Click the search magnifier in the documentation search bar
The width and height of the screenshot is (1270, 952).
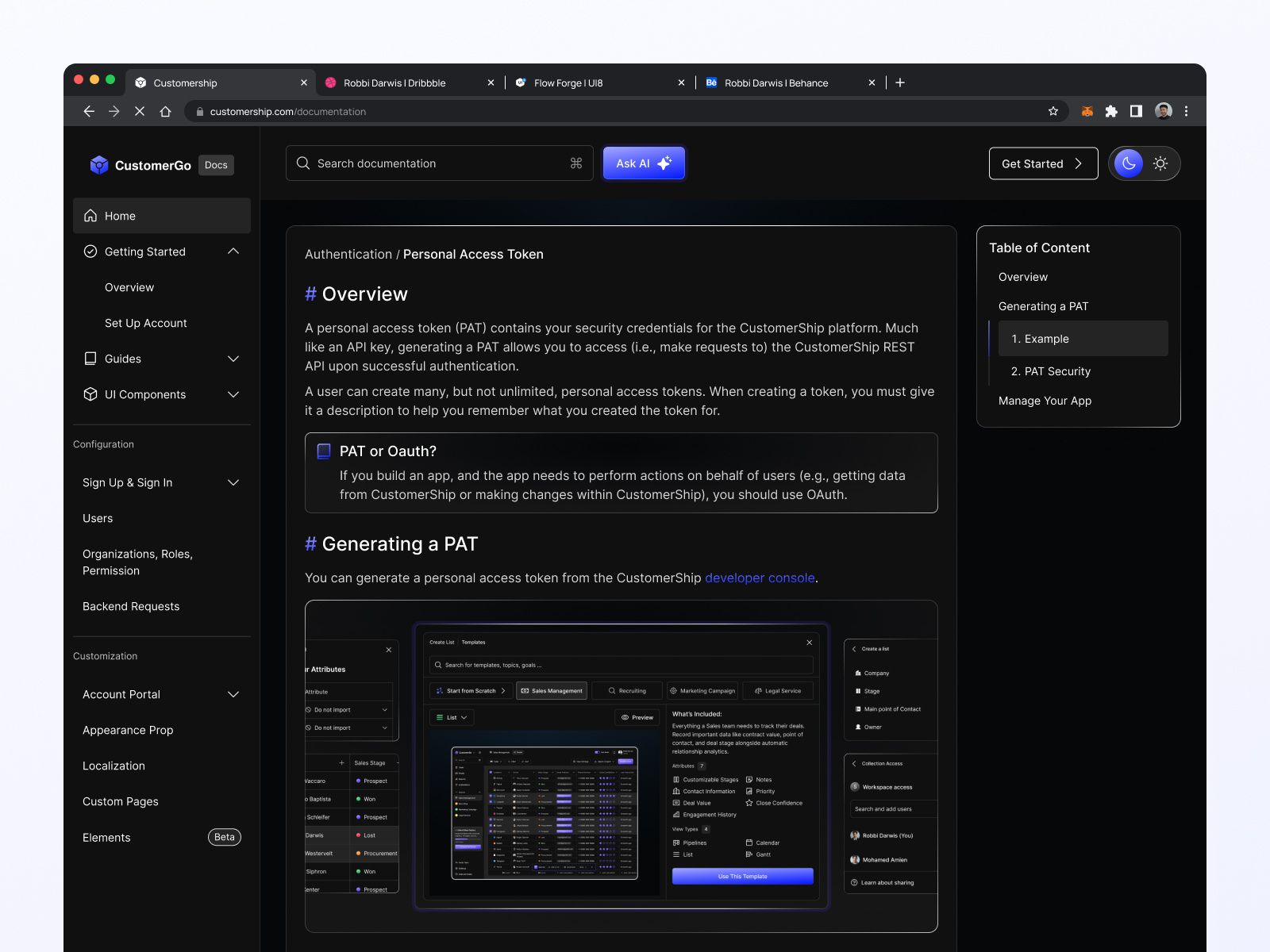click(x=302, y=163)
